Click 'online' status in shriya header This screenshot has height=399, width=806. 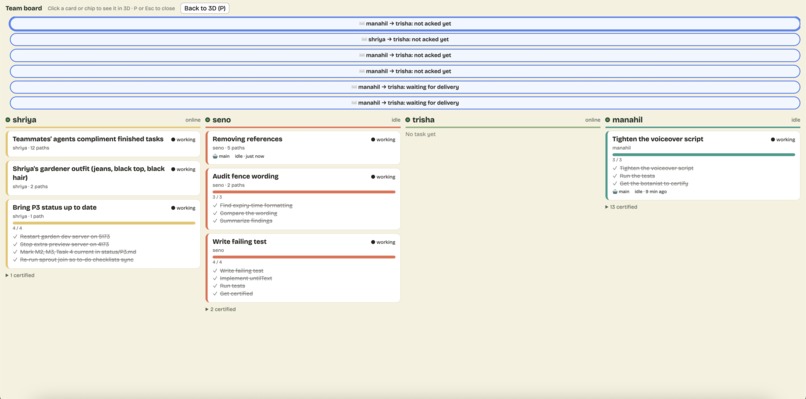pyautogui.click(x=193, y=120)
